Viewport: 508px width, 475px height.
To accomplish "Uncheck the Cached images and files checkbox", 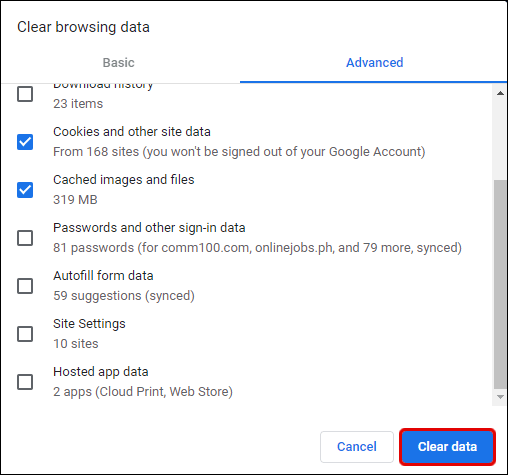I will tap(25, 190).
